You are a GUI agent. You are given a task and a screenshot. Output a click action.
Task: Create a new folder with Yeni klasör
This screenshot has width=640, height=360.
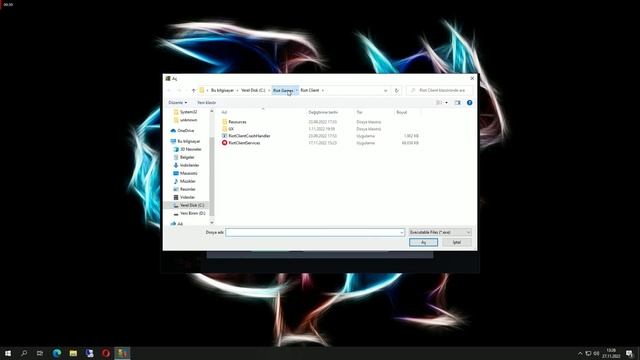pos(207,102)
